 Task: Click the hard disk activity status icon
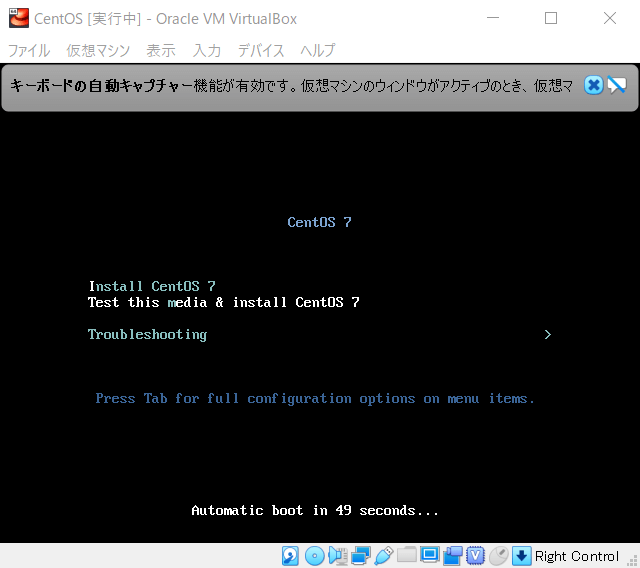[290, 556]
